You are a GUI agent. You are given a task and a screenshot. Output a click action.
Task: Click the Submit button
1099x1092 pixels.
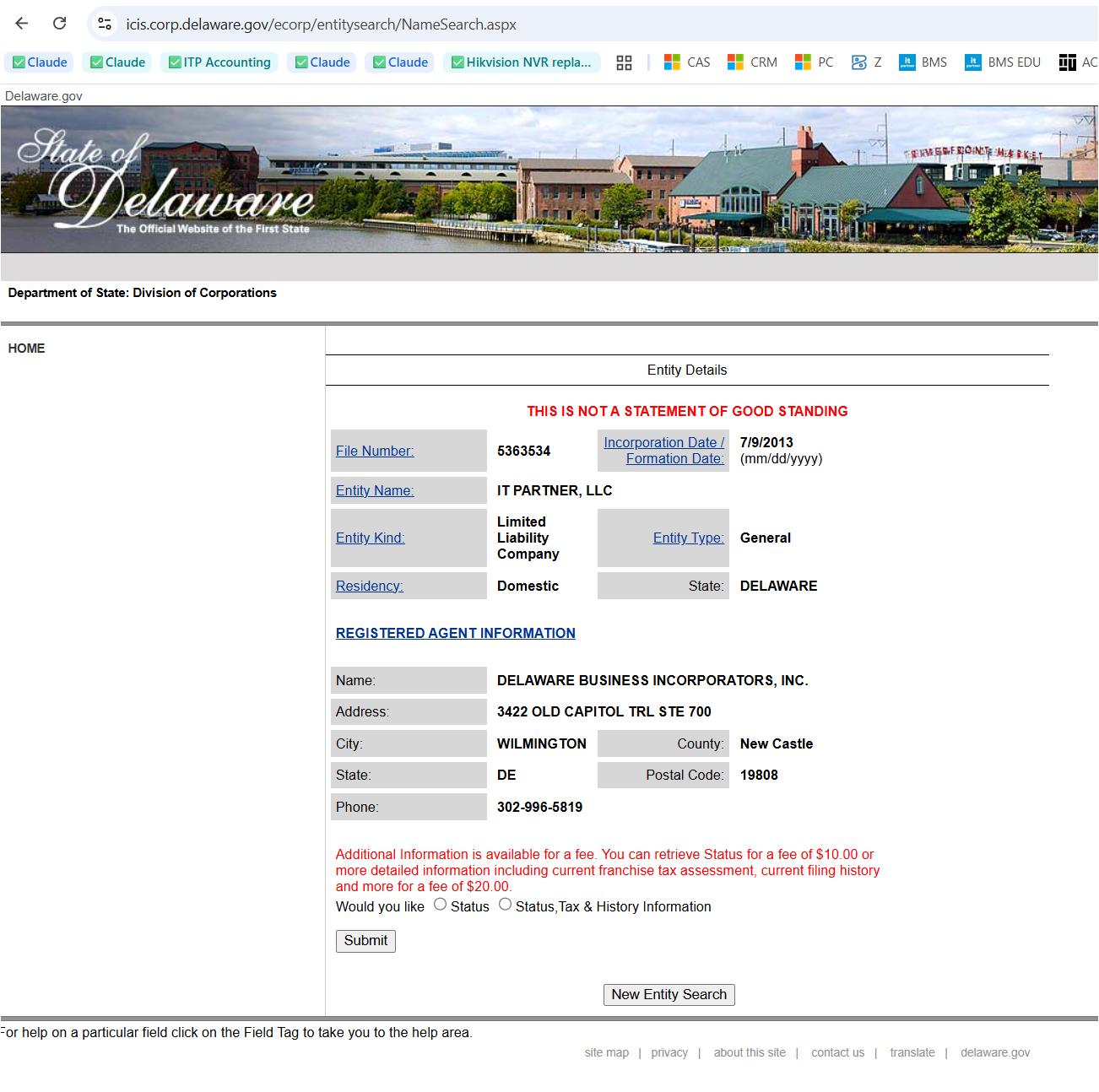click(365, 941)
